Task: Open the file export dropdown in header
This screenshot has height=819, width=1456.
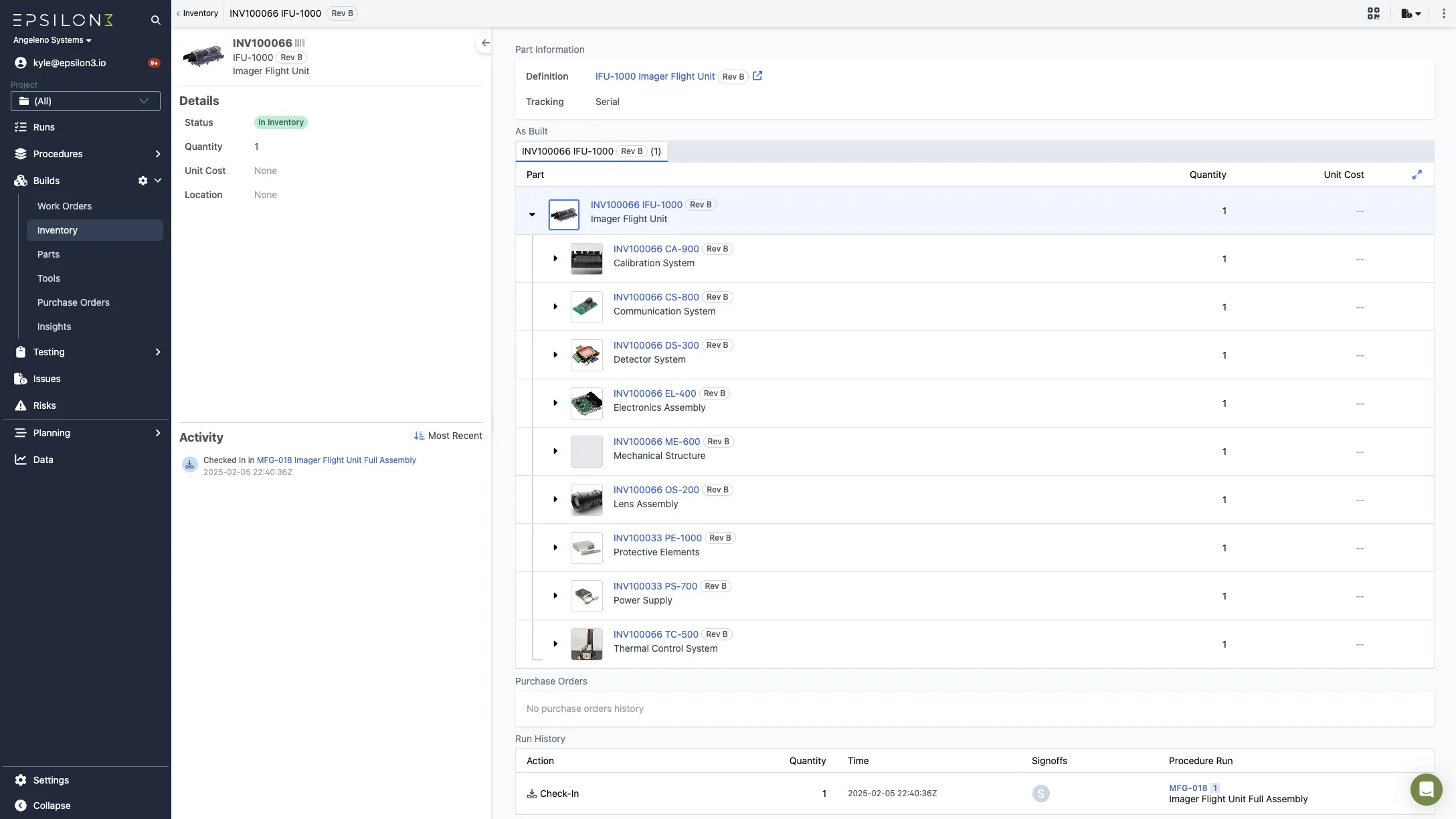Action: coord(1410,13)
